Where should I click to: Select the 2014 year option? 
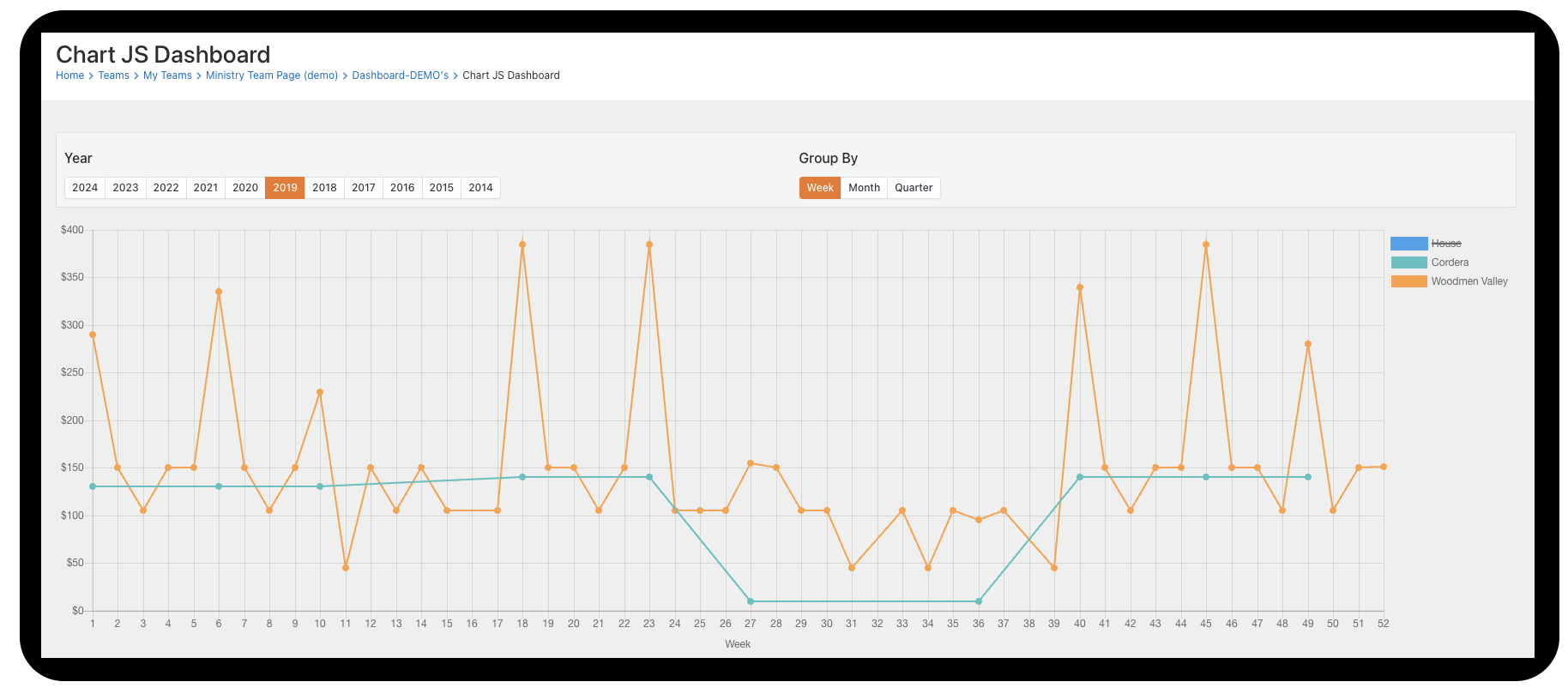point(480,188)
